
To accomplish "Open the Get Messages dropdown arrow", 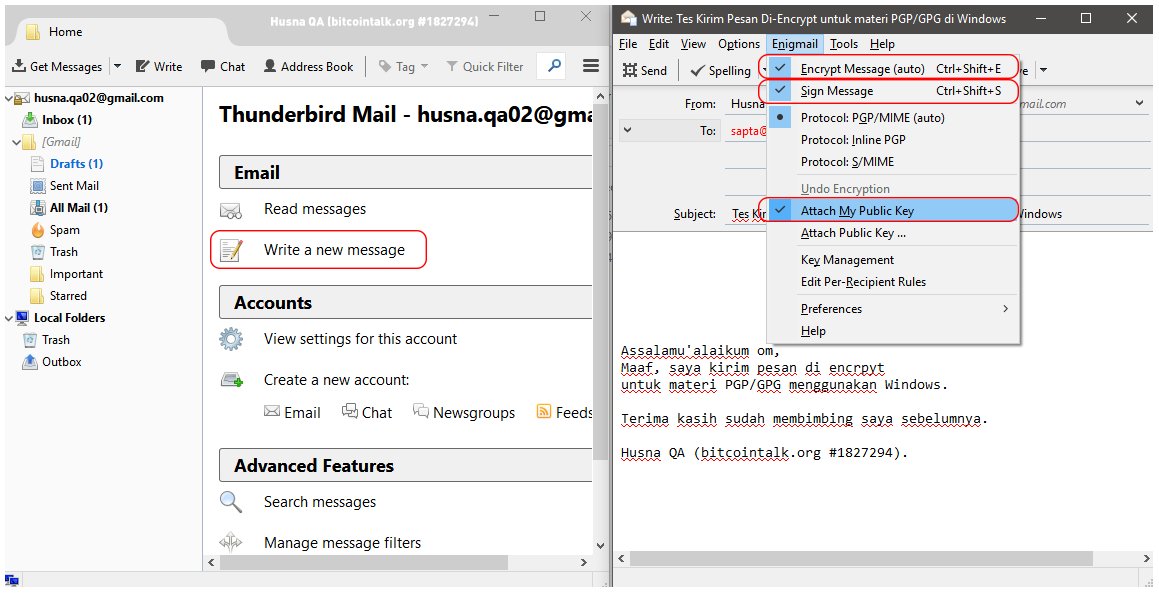I will point(117,67).
